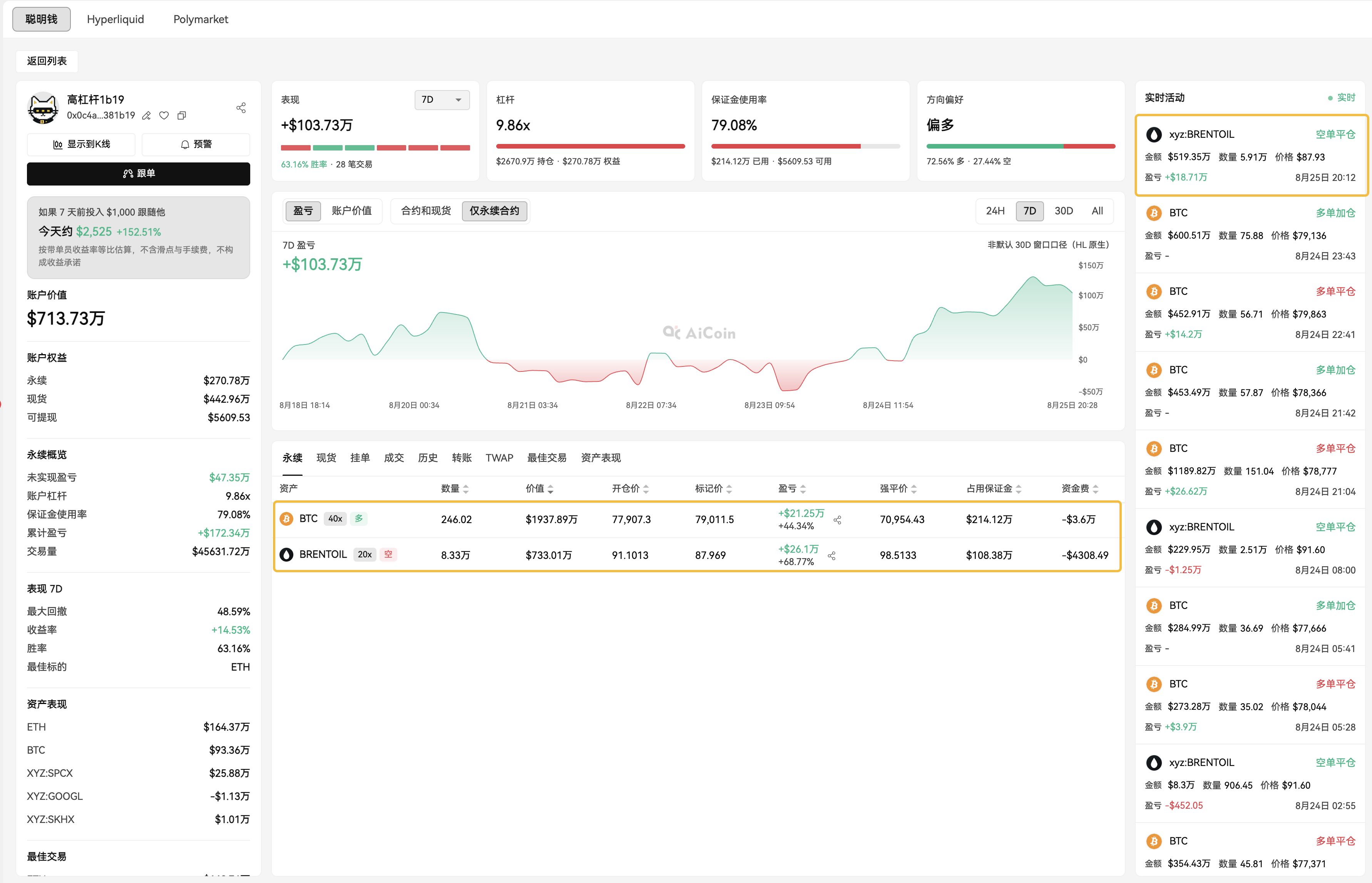1372x883 pixels.
Task: Open the 资产表现 tab above the table
Action: pyautogui.click(x=601, y=458)
